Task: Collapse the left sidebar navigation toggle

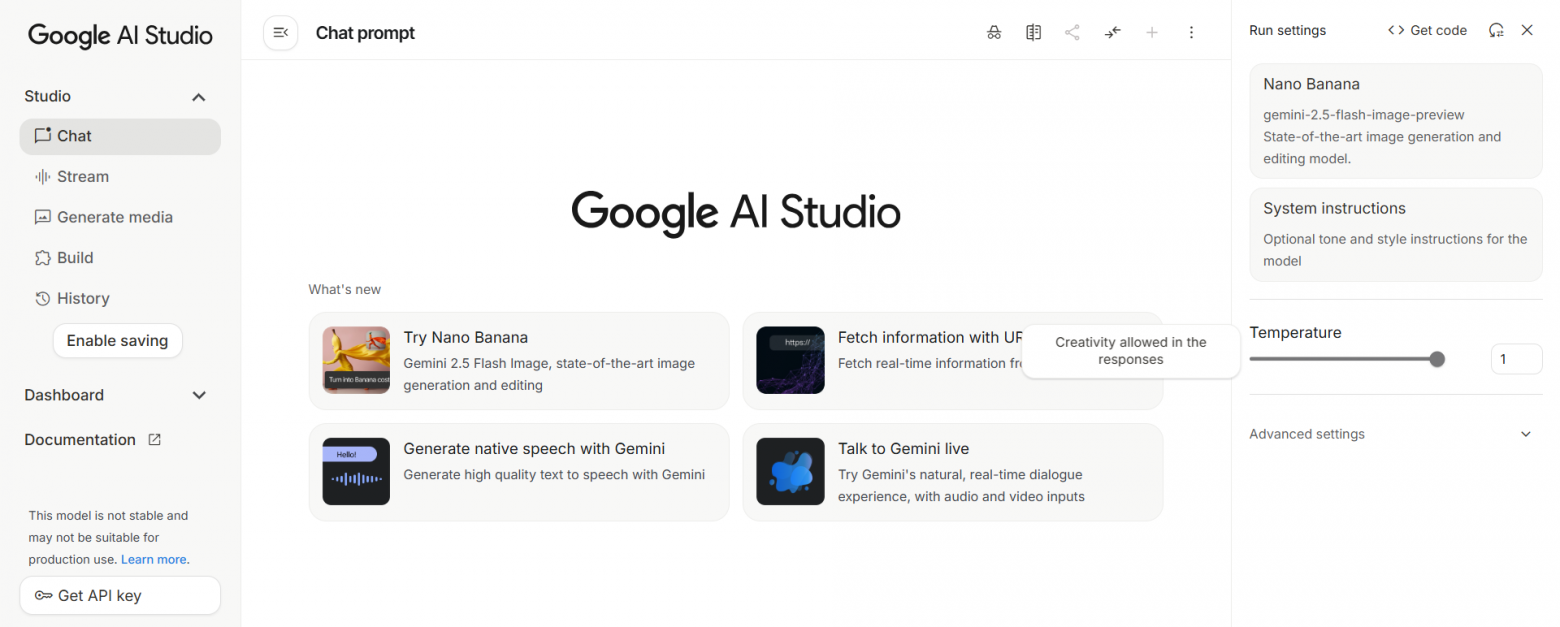Action: 281,33
